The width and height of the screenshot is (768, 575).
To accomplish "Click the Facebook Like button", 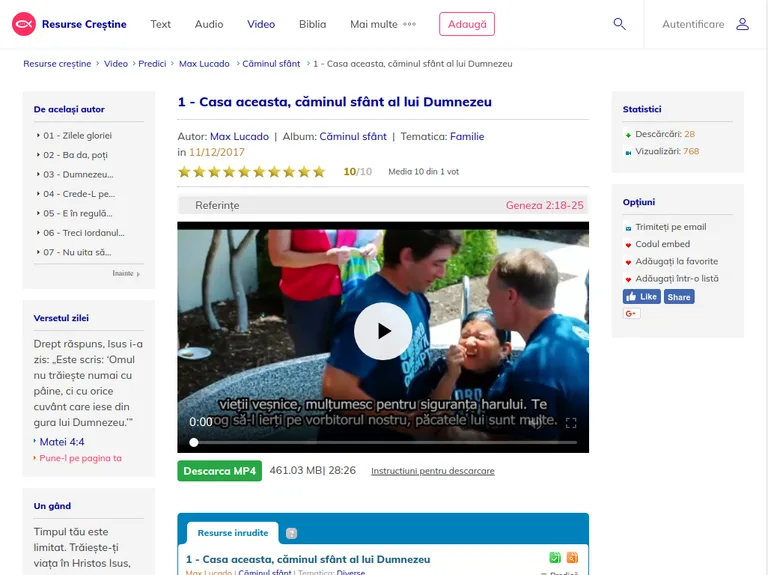I will pyautogui.click(x=642, y=297).
